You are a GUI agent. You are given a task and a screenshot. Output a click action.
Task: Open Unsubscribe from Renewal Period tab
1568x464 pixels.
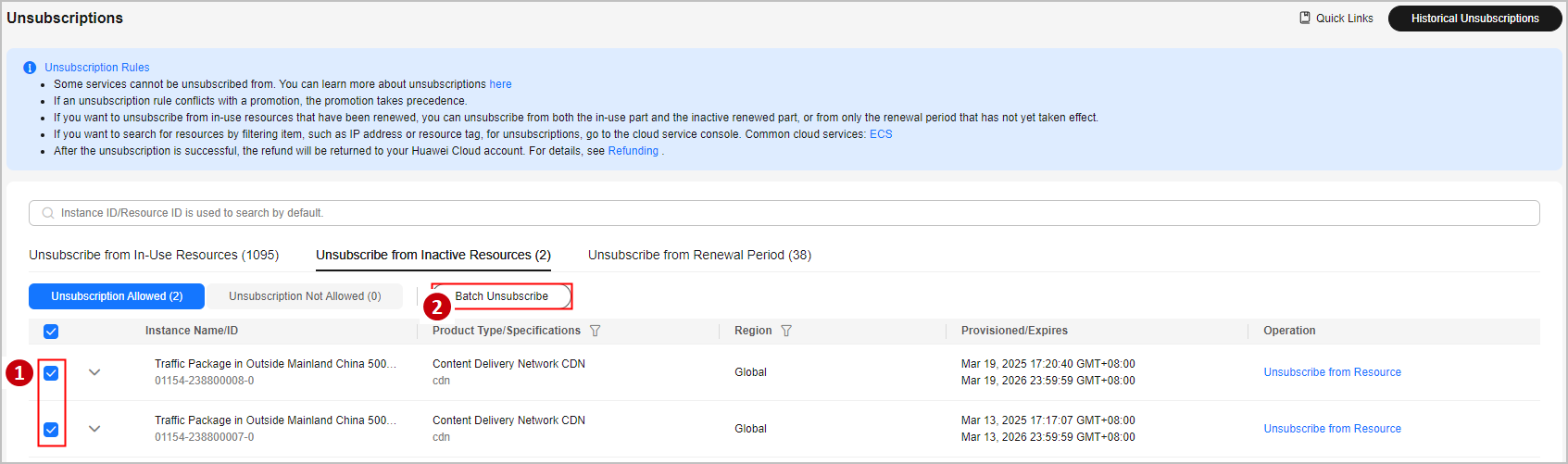tap(699, 255)
